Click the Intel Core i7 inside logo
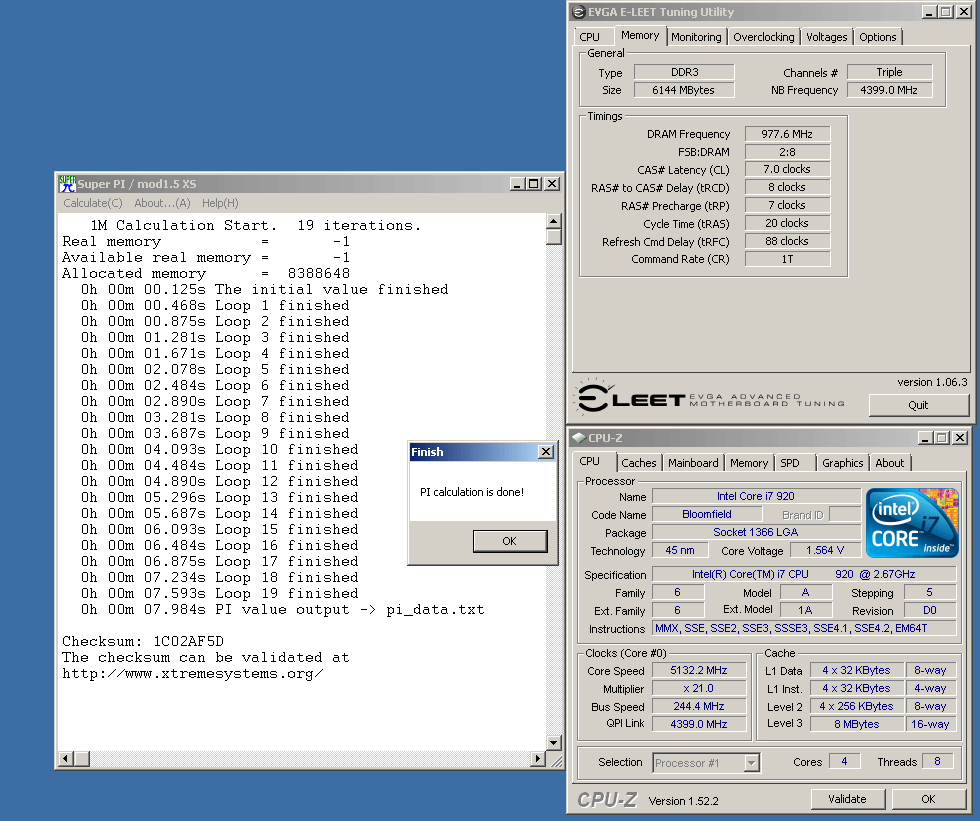Viewport: 980px width, 821px height. pyautogui.click(x=912, y=523)
